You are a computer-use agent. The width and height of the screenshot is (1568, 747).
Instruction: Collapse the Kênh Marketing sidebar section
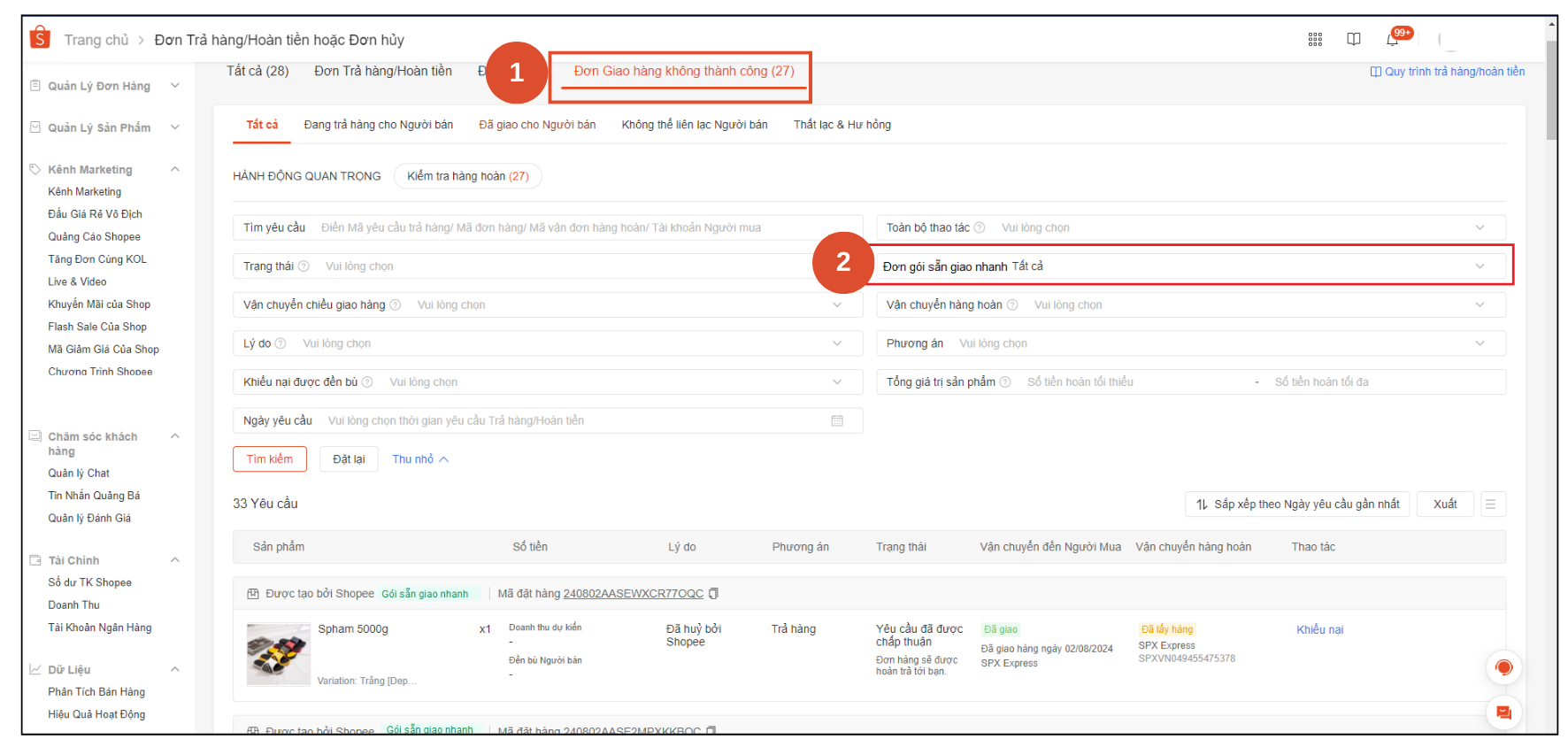pos(175,169)
